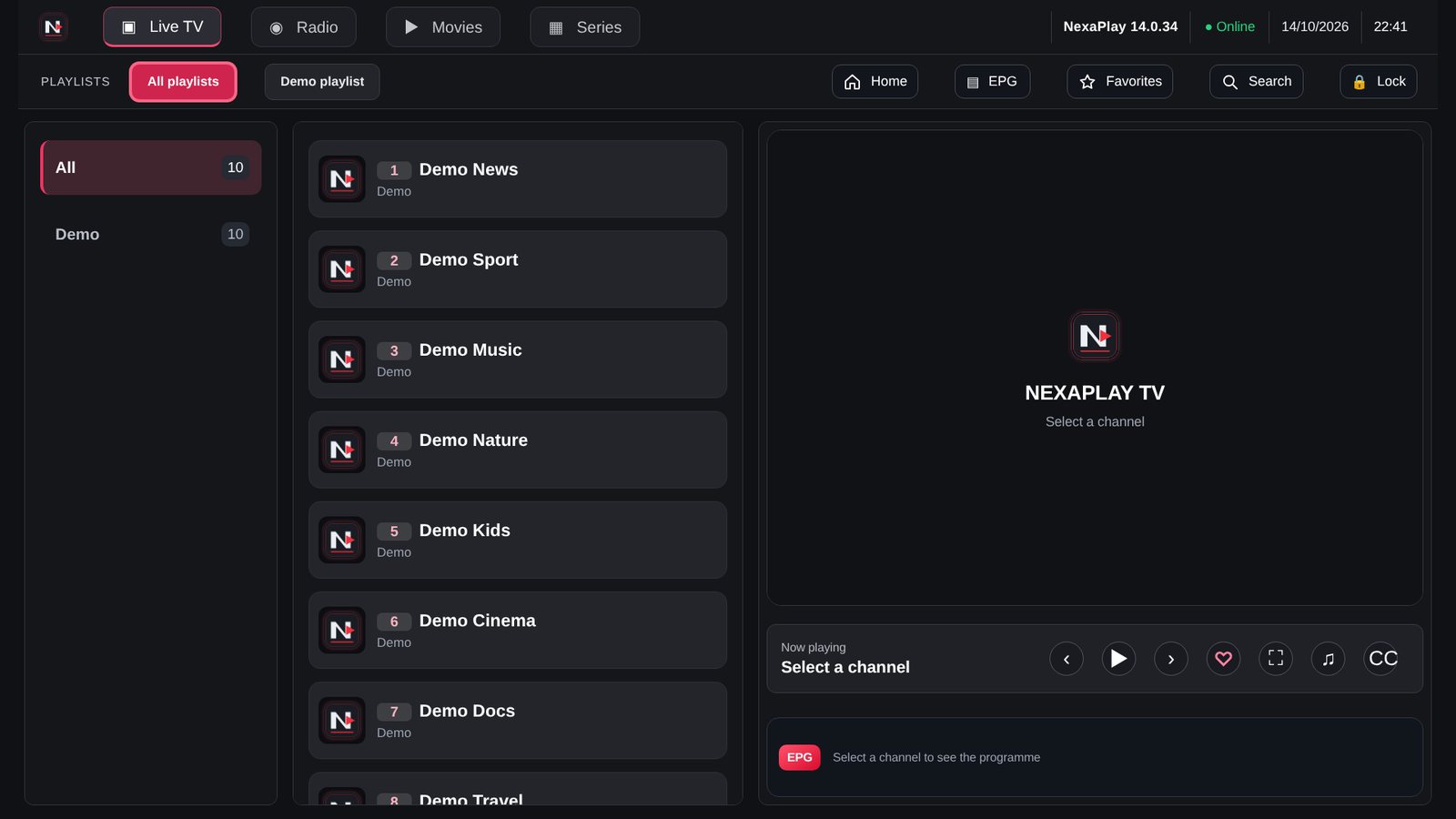Click the Play button
Image resolution: width=1456 pixels, height=819 pixels.
click(1118, 659)
